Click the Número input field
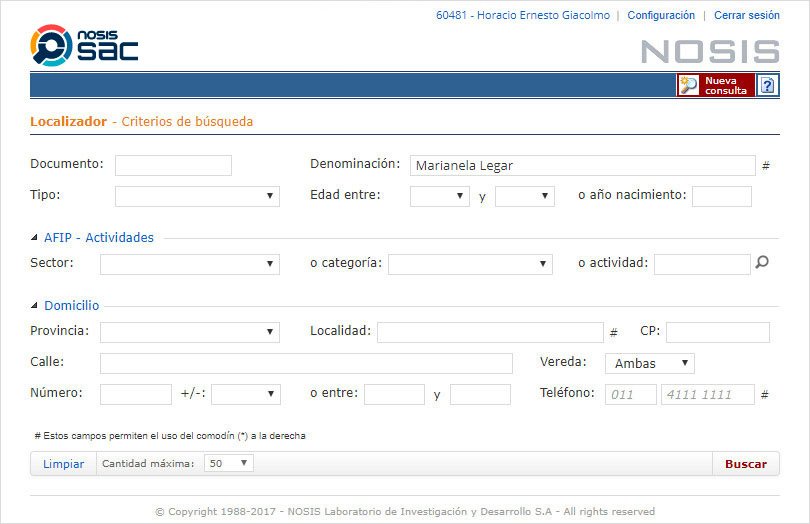The image size is (810, 524). point(136,394)
